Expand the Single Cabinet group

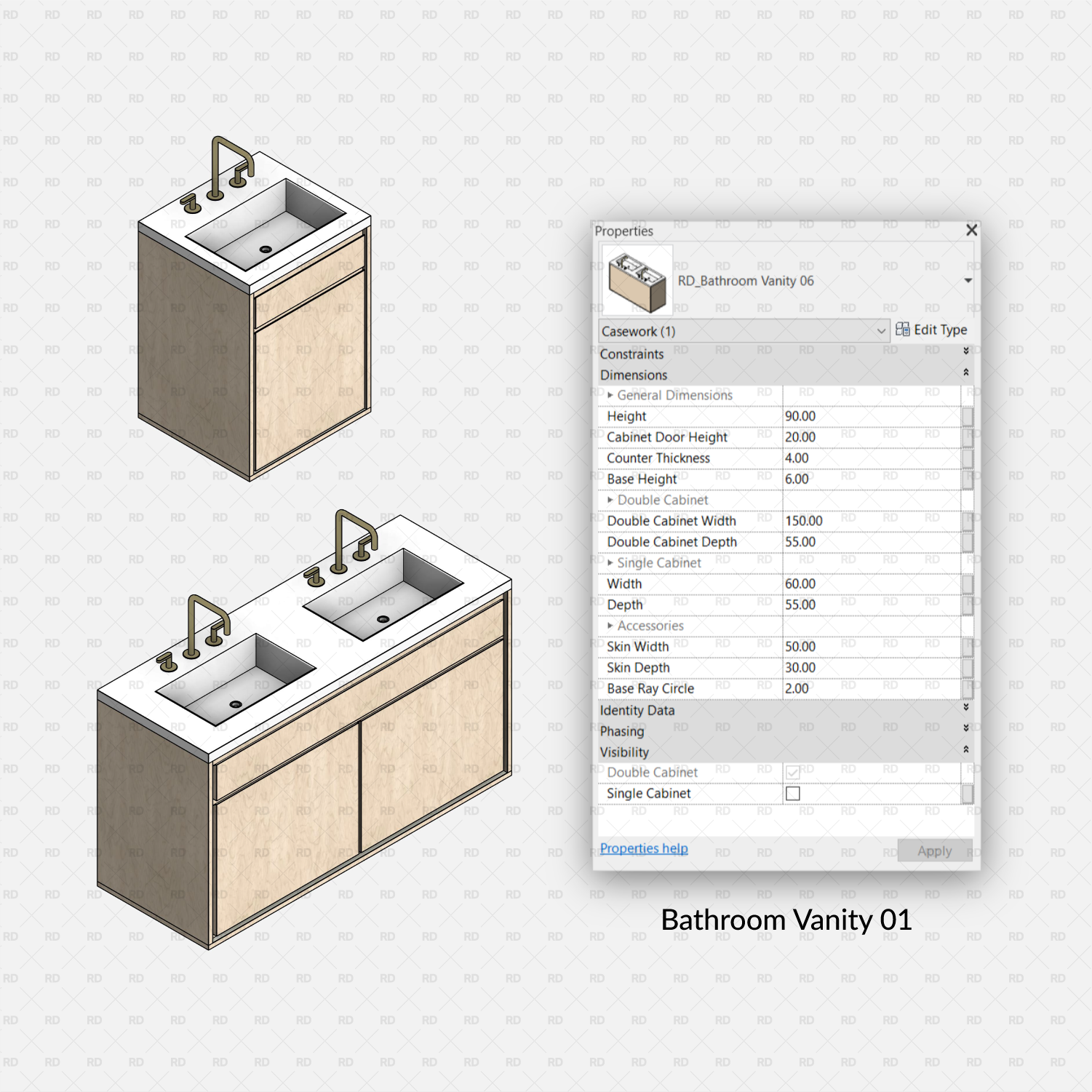(611, 563)
